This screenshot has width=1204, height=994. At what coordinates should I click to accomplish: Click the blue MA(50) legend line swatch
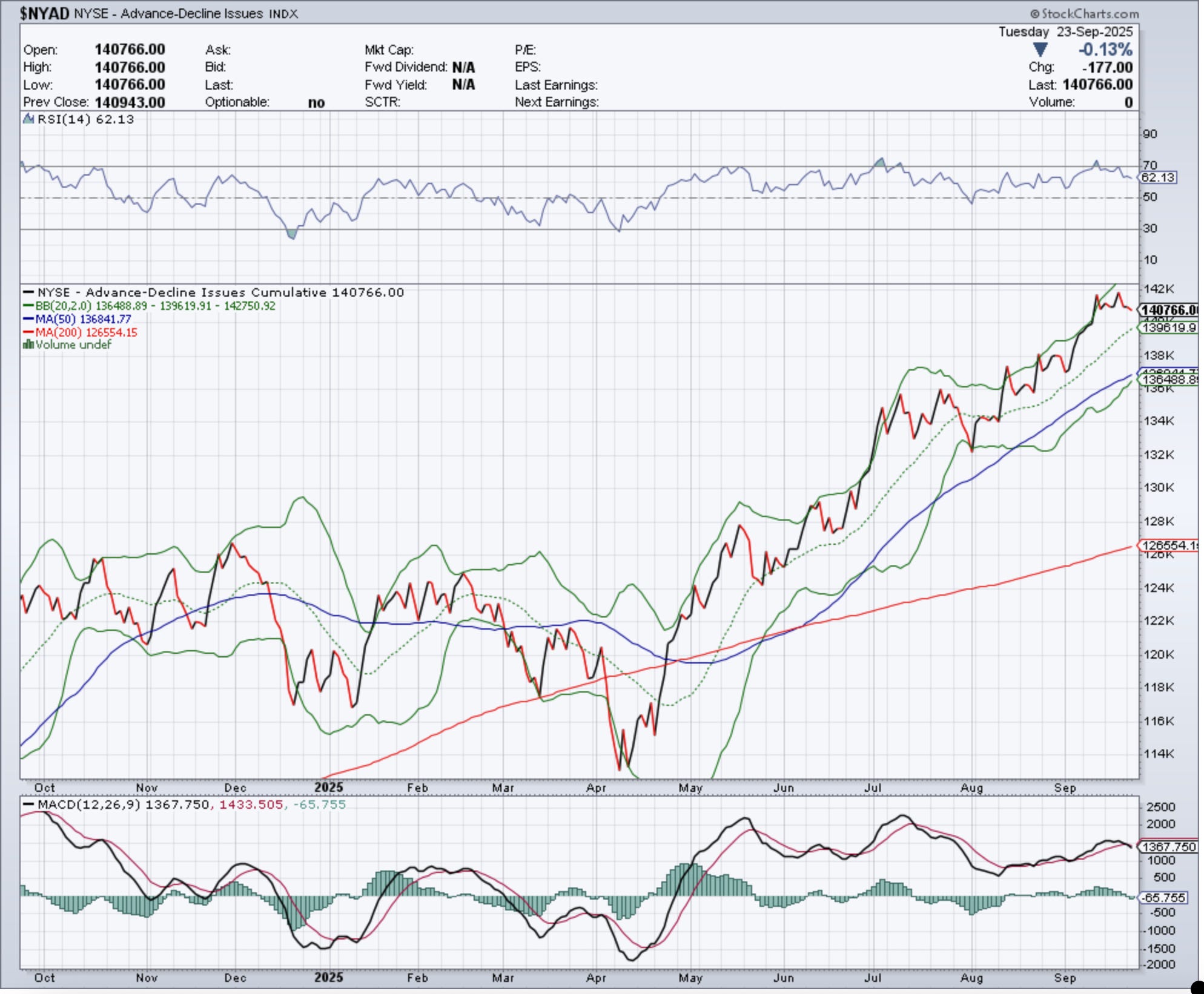tap(28, 320)
